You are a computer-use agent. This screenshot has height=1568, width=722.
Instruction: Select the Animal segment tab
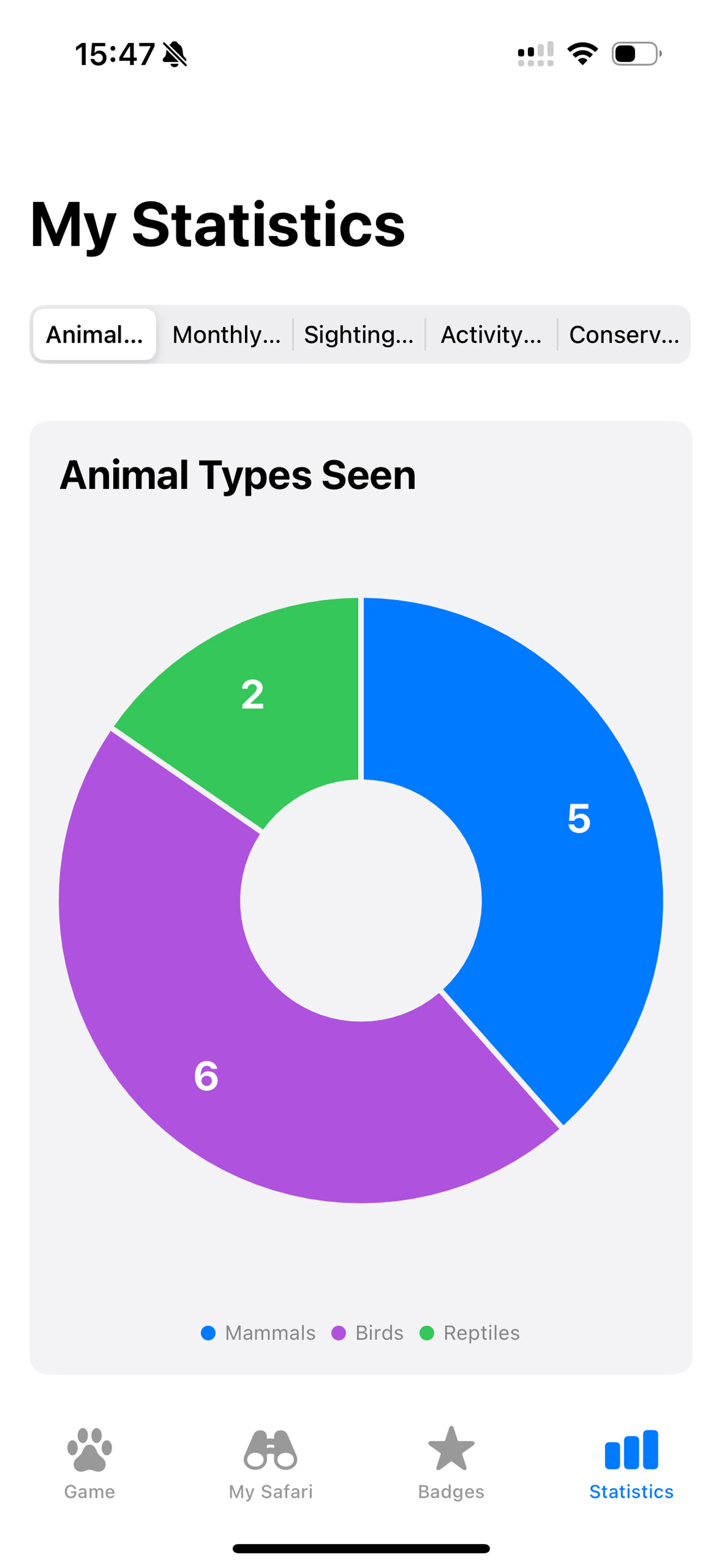click(x=95, y=335)
